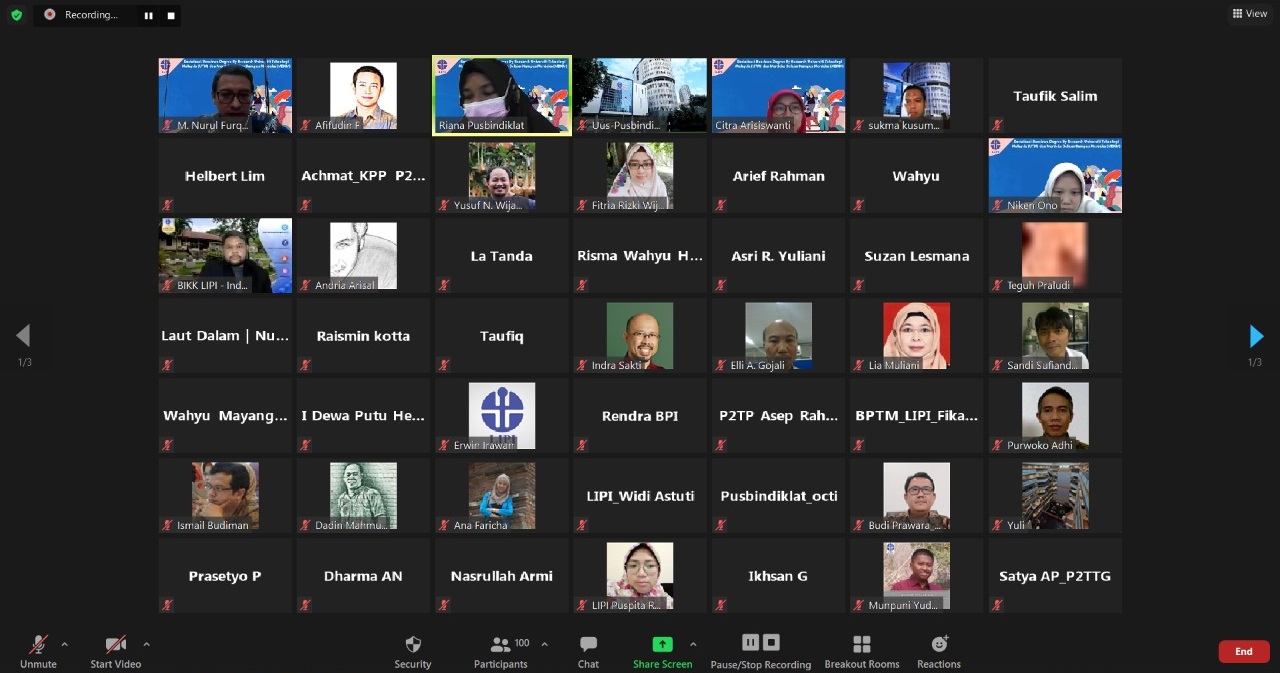The height and width of the screenshot is (673, 1280).
Task: Go to next page of participants
Action: click(1256, 336)
